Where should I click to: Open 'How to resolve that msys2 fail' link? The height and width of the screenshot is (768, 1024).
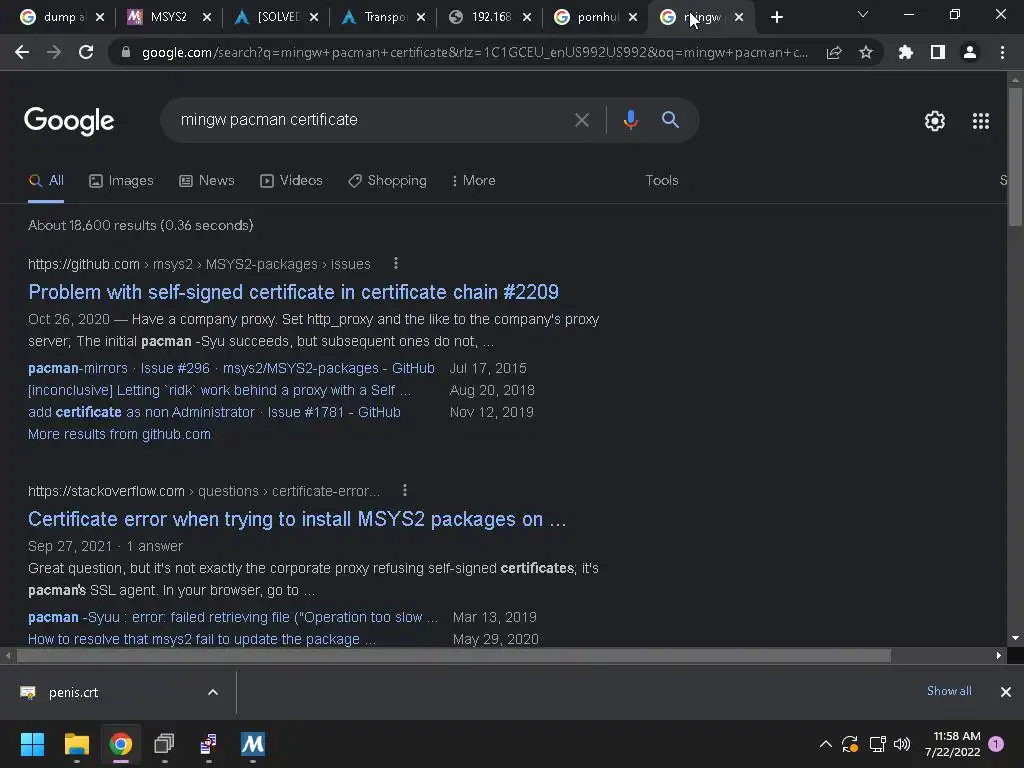pos(202,639)
